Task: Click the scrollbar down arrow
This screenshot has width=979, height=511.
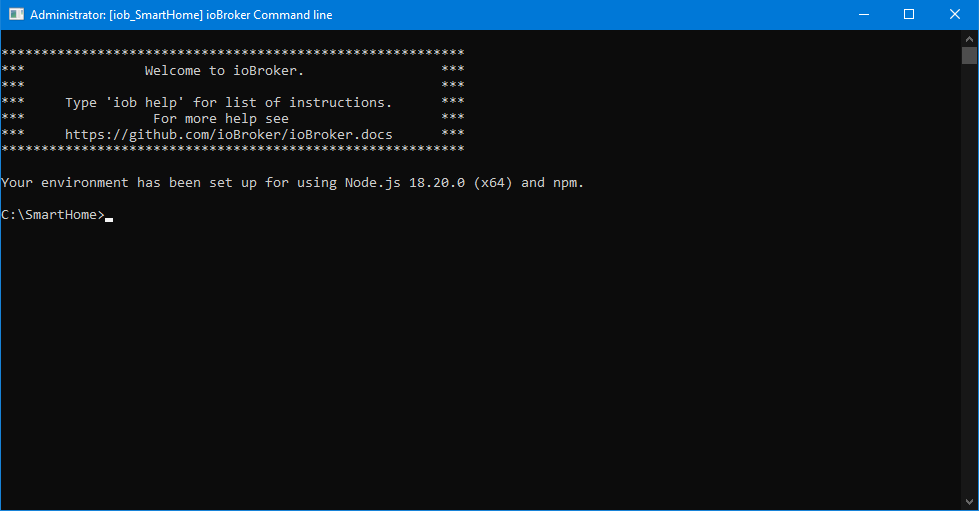Action: [969, 502]
